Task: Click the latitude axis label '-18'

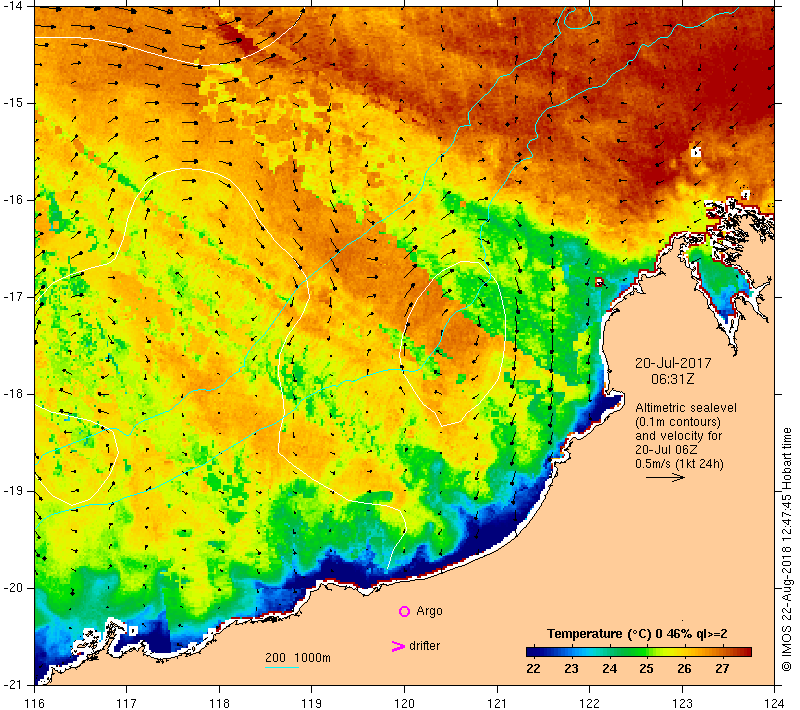Action: [13, 394]
